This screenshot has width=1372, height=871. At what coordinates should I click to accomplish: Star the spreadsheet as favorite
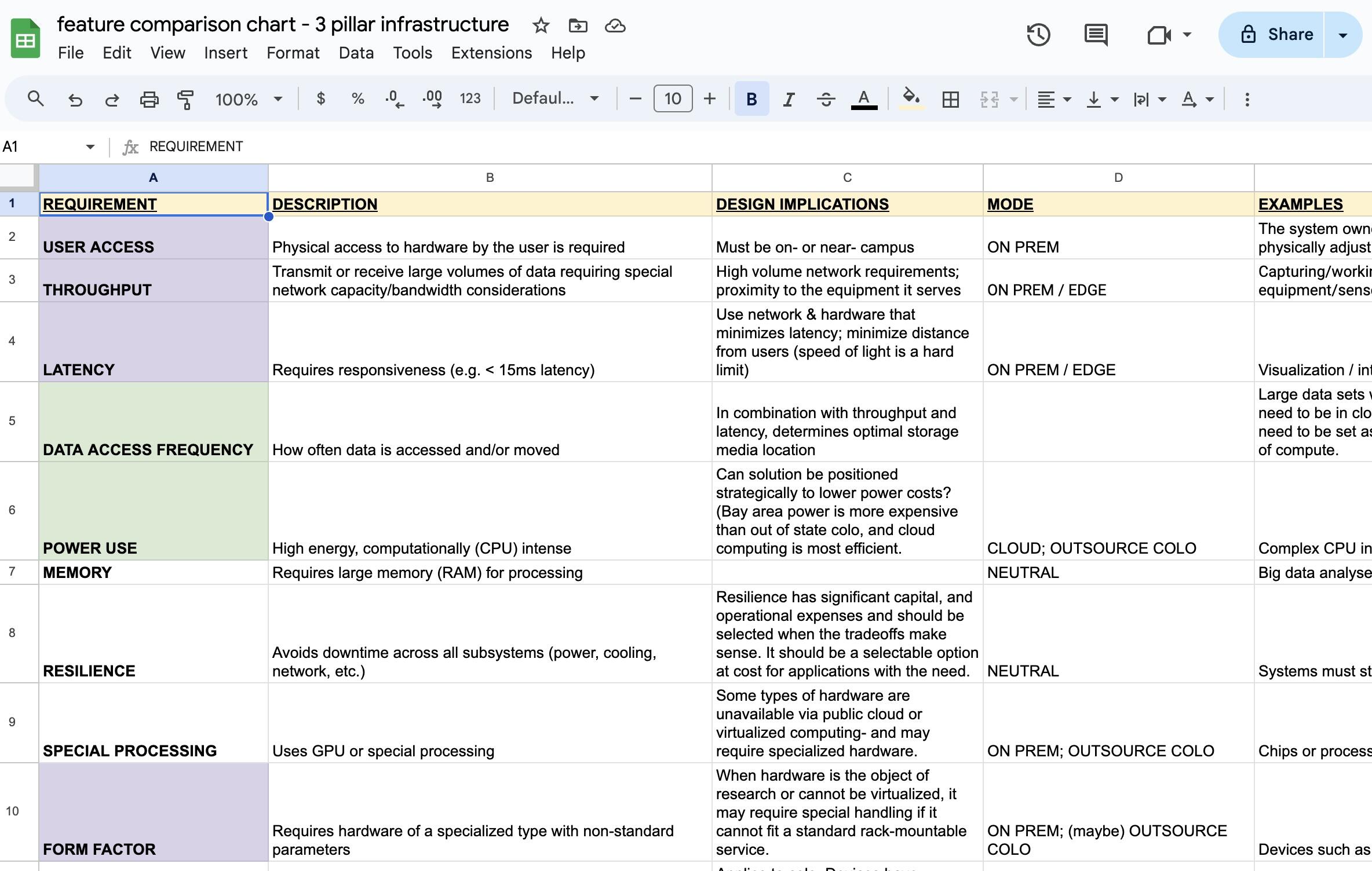pyautogui.click(x=541, y=25)
